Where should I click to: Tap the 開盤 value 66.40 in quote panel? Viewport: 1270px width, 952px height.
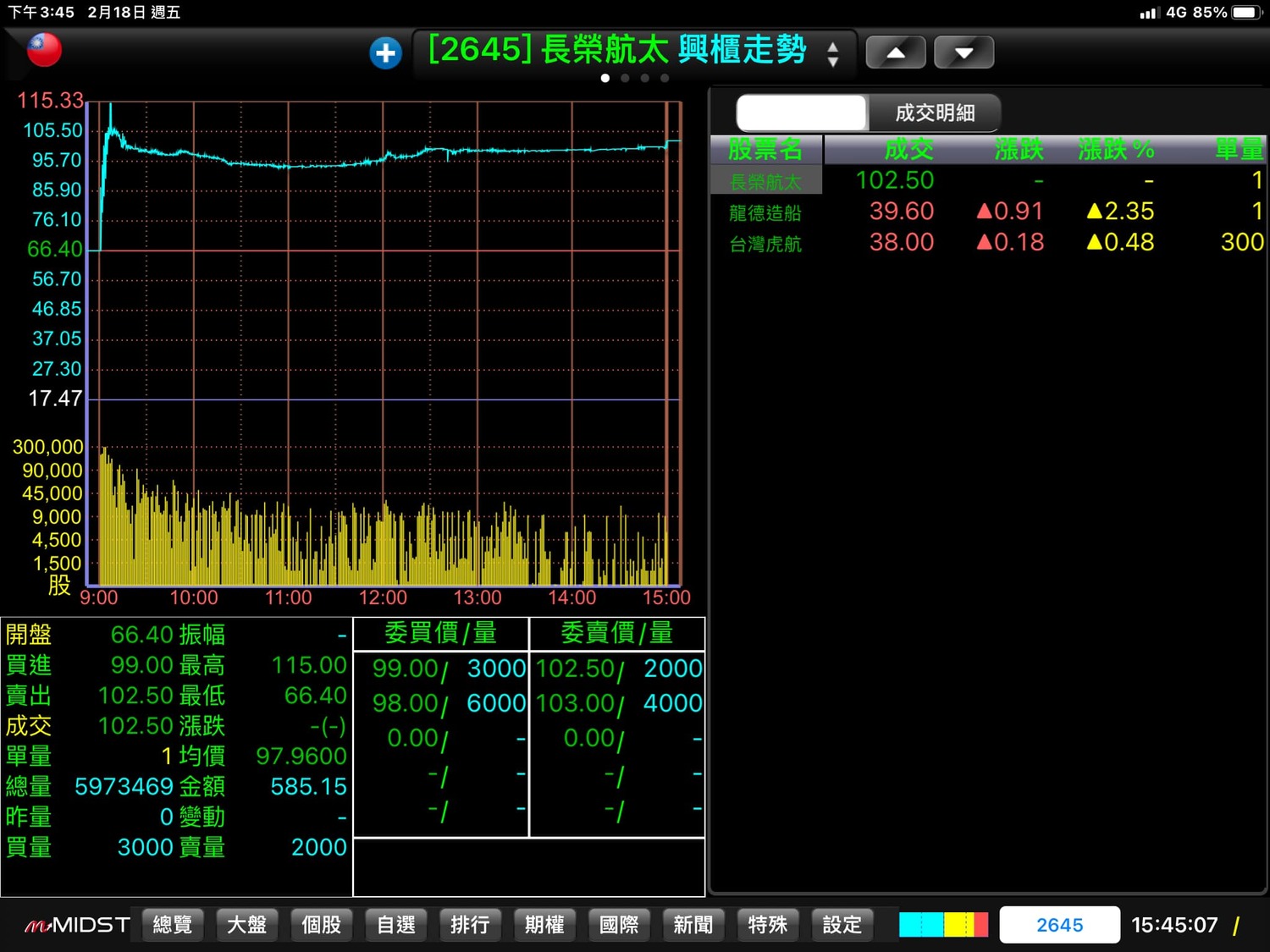click(x=142, y=635)
